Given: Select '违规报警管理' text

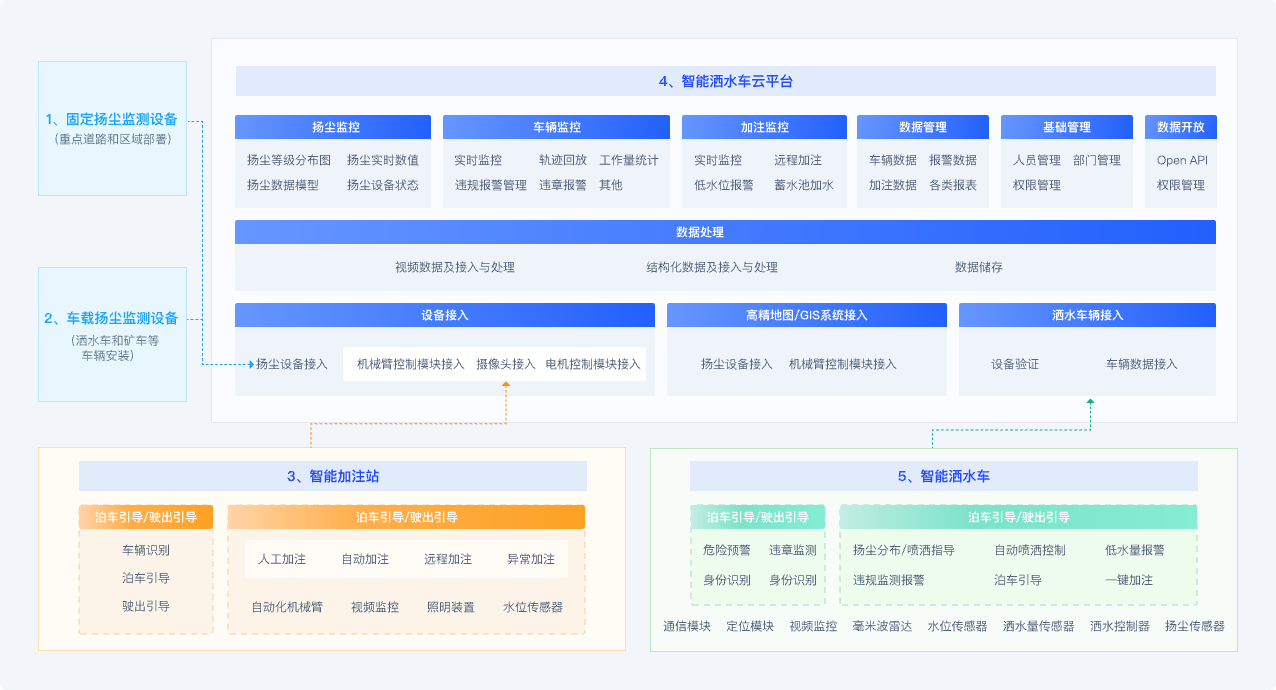Looking at the screenshot, I should [491, 185].
